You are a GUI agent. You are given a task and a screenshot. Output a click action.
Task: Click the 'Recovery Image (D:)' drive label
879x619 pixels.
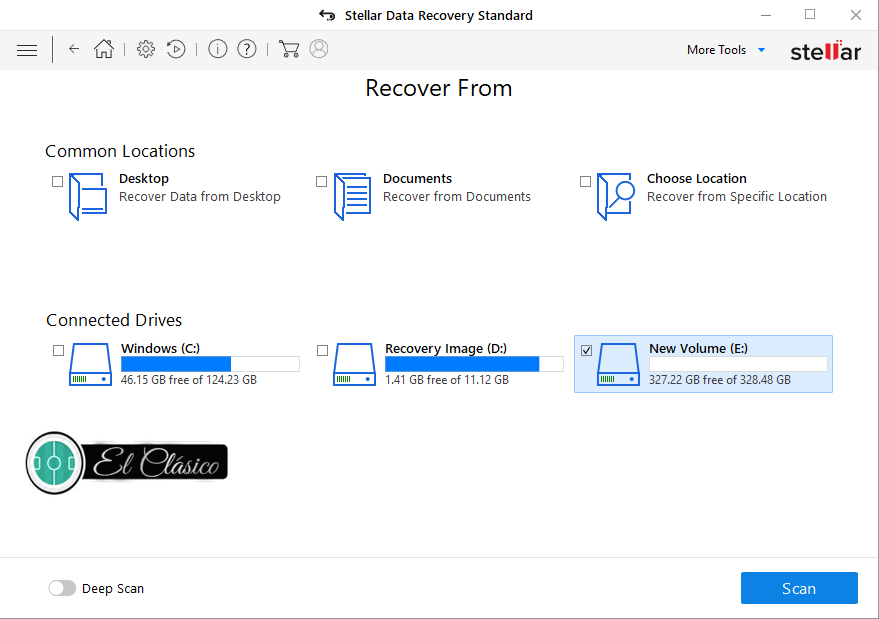[446, 348]
